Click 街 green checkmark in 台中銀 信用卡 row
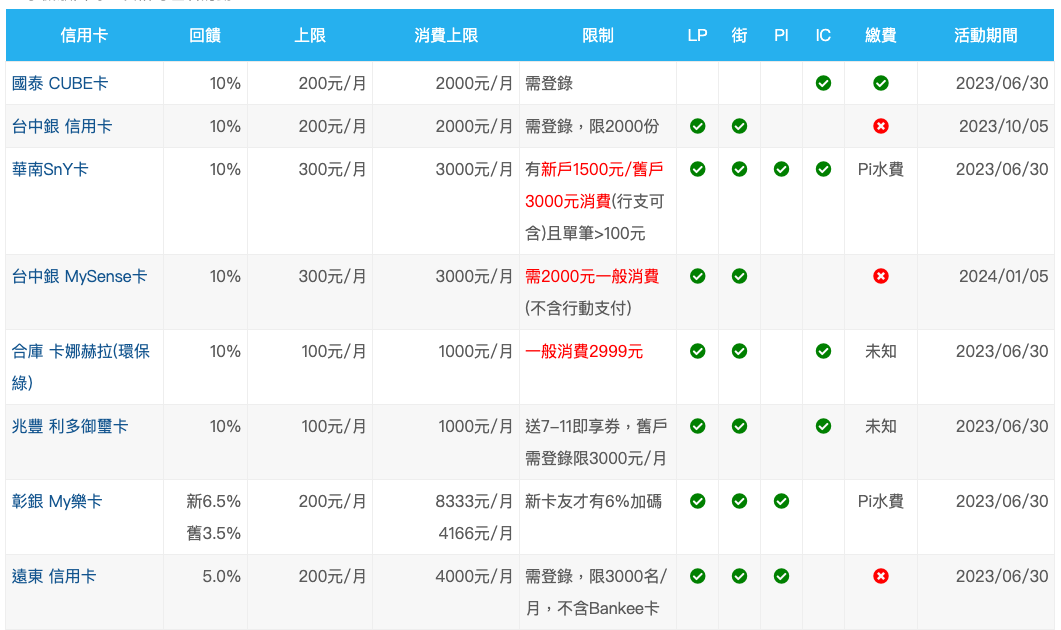Image resolution: width=1061 pixels, height=630 pixels. pos(740,127)
